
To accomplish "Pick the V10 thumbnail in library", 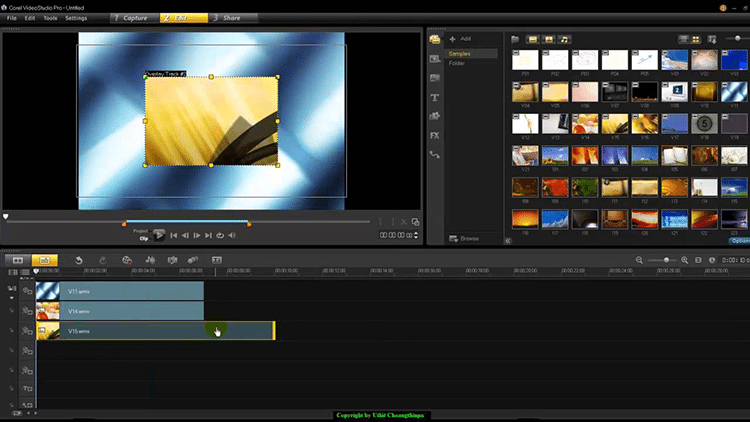I will click(x=704, y=92).
